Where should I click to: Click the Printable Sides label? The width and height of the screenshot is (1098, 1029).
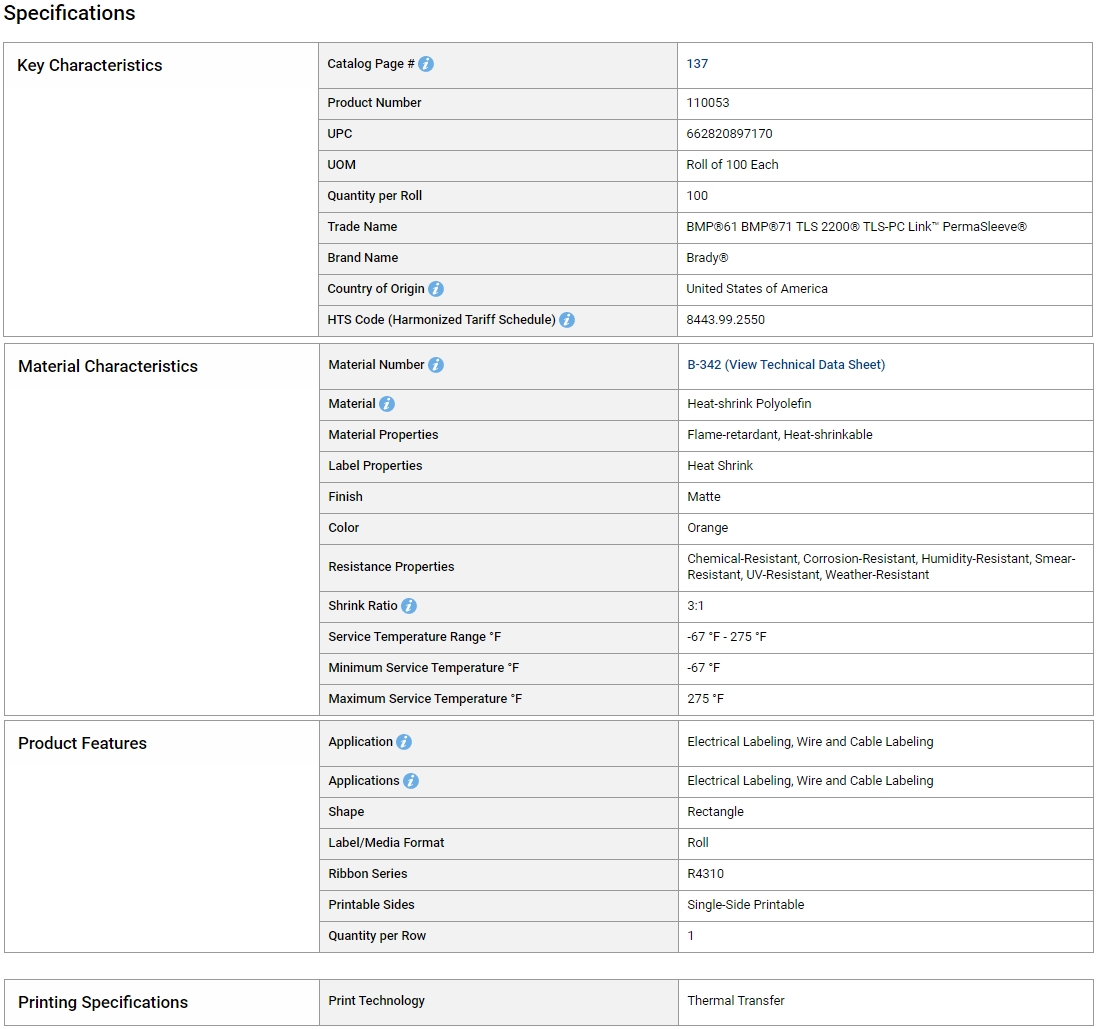coord(371,905)
